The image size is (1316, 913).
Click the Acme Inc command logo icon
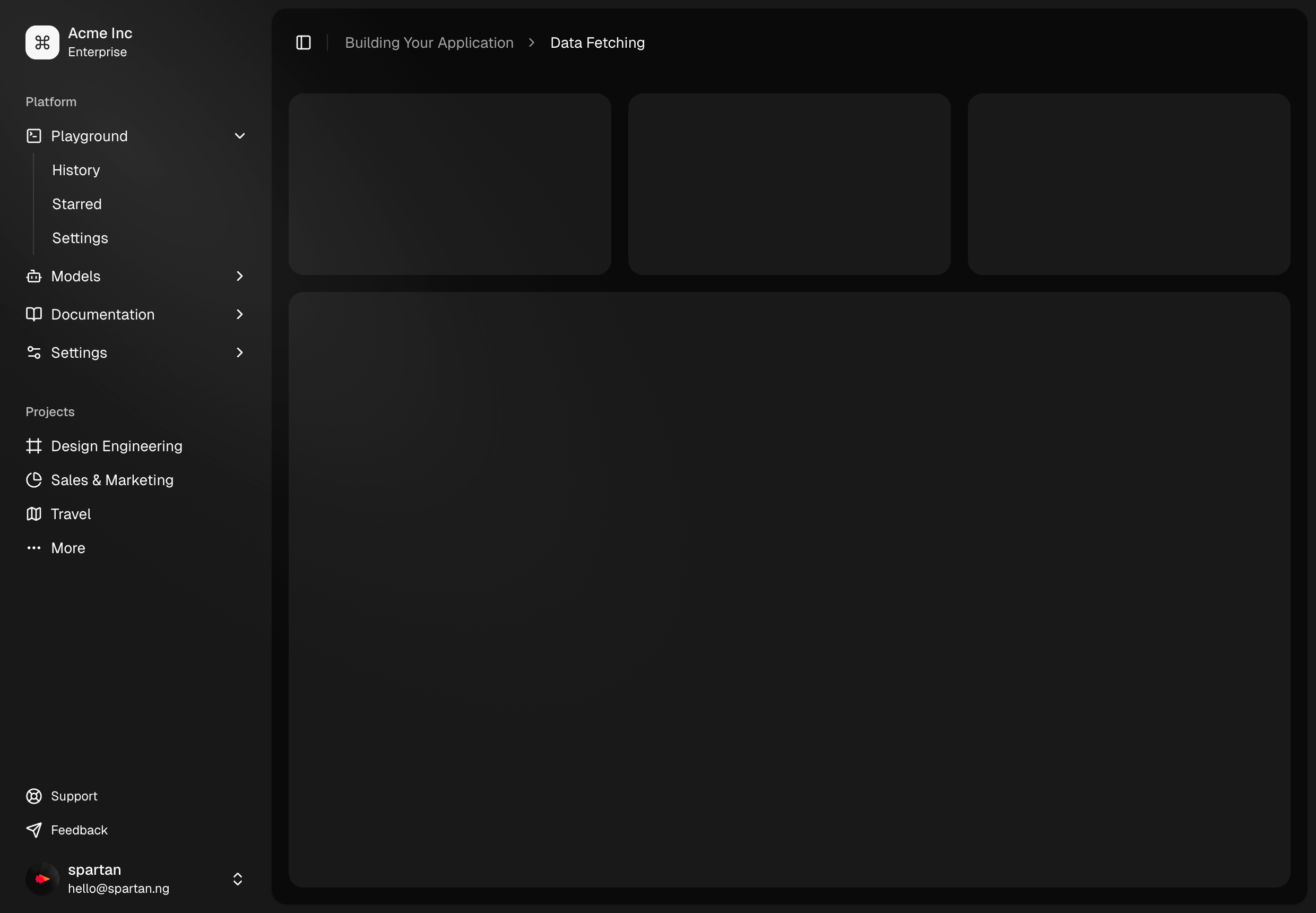tap(41, 42)
